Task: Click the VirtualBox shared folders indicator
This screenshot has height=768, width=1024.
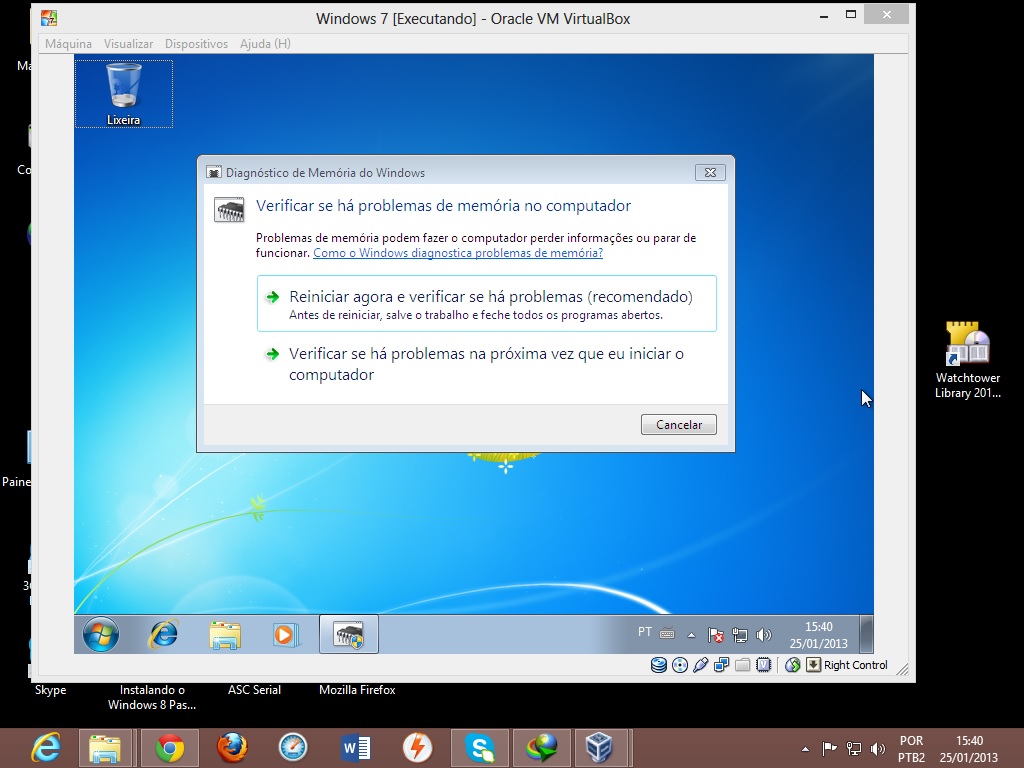Action: tap(743, 665)
